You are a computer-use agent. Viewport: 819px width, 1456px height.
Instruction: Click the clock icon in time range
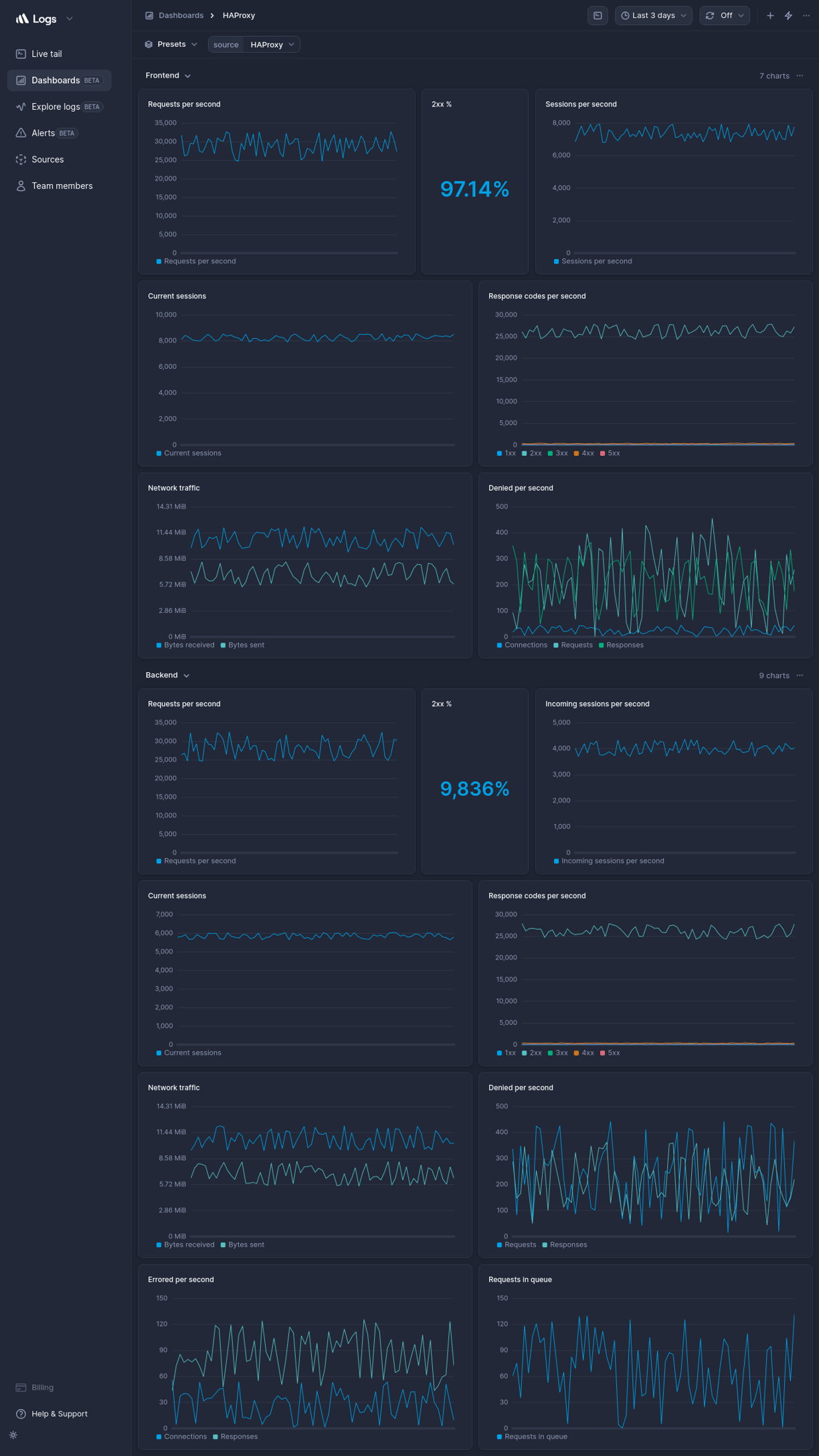point(625,15)
